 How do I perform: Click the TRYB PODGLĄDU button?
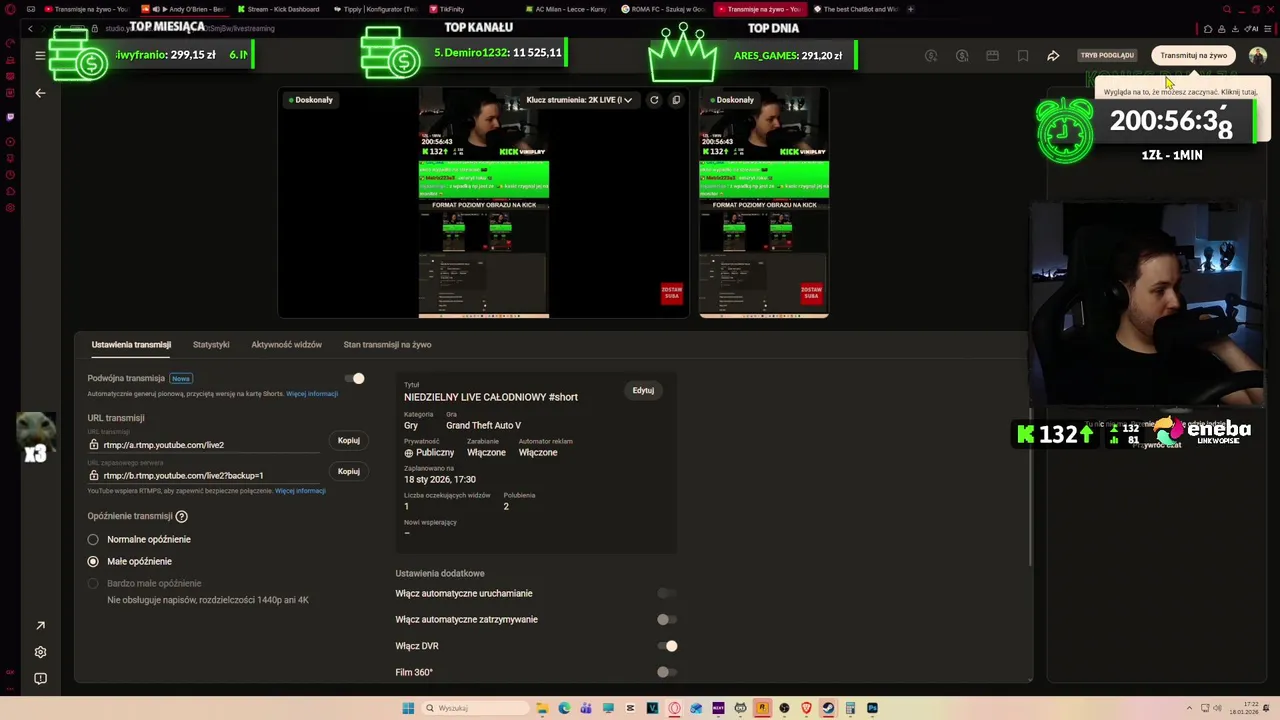1107,56
